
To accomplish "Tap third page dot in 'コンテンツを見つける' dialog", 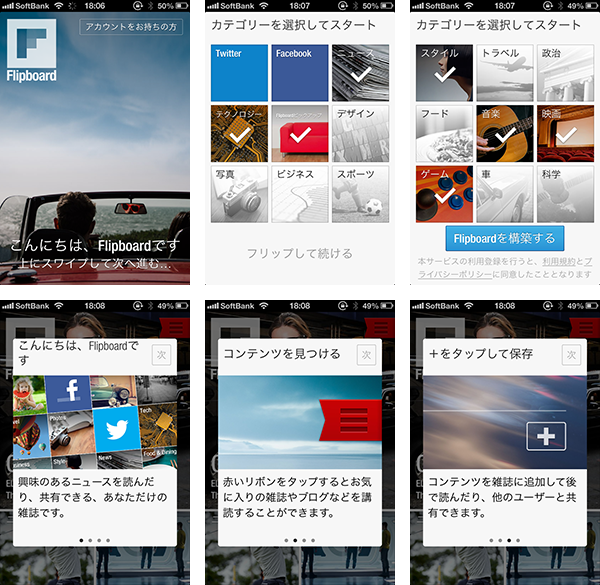I will [304, 540].
